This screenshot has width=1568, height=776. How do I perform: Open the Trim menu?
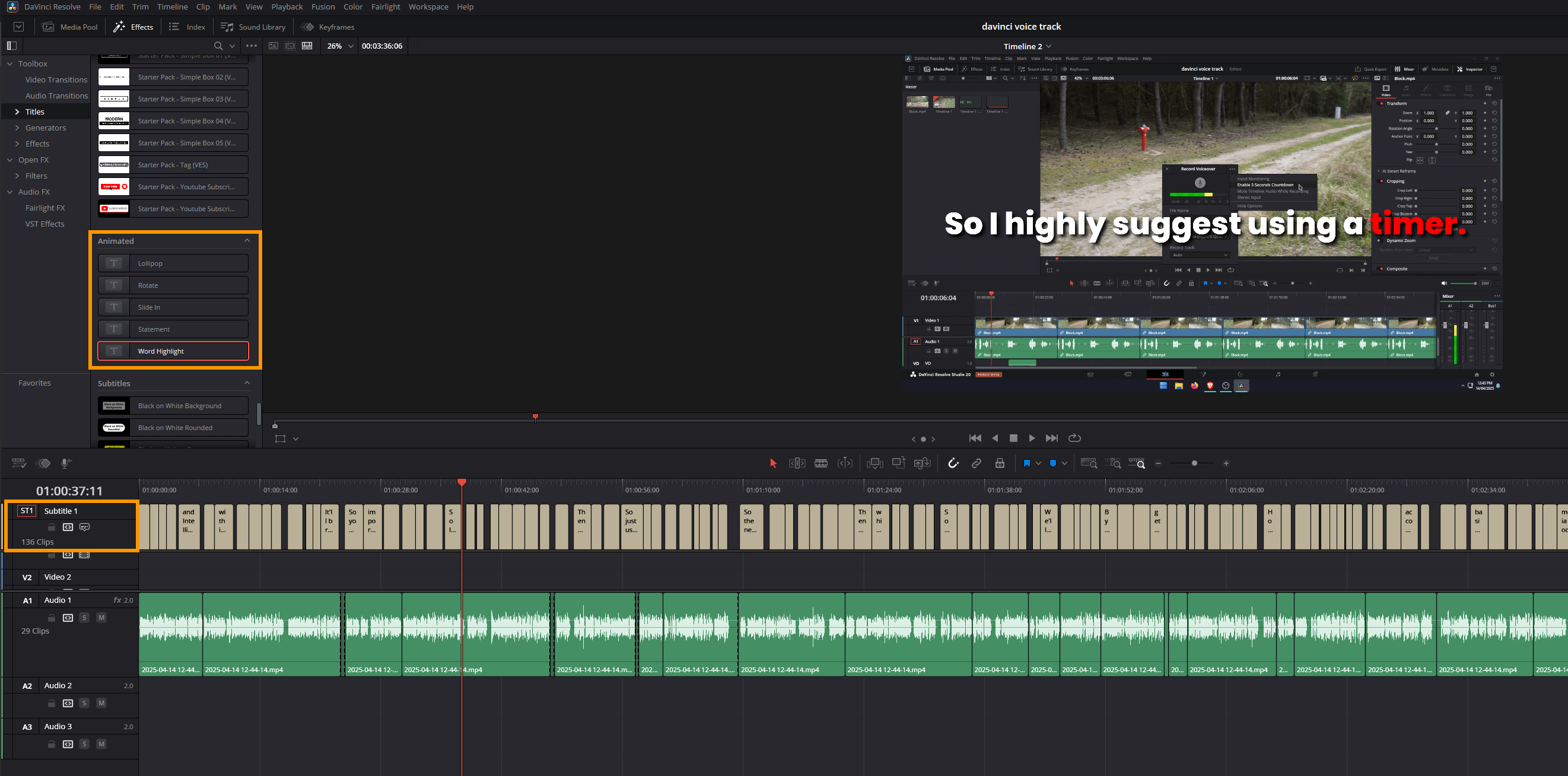140,7
